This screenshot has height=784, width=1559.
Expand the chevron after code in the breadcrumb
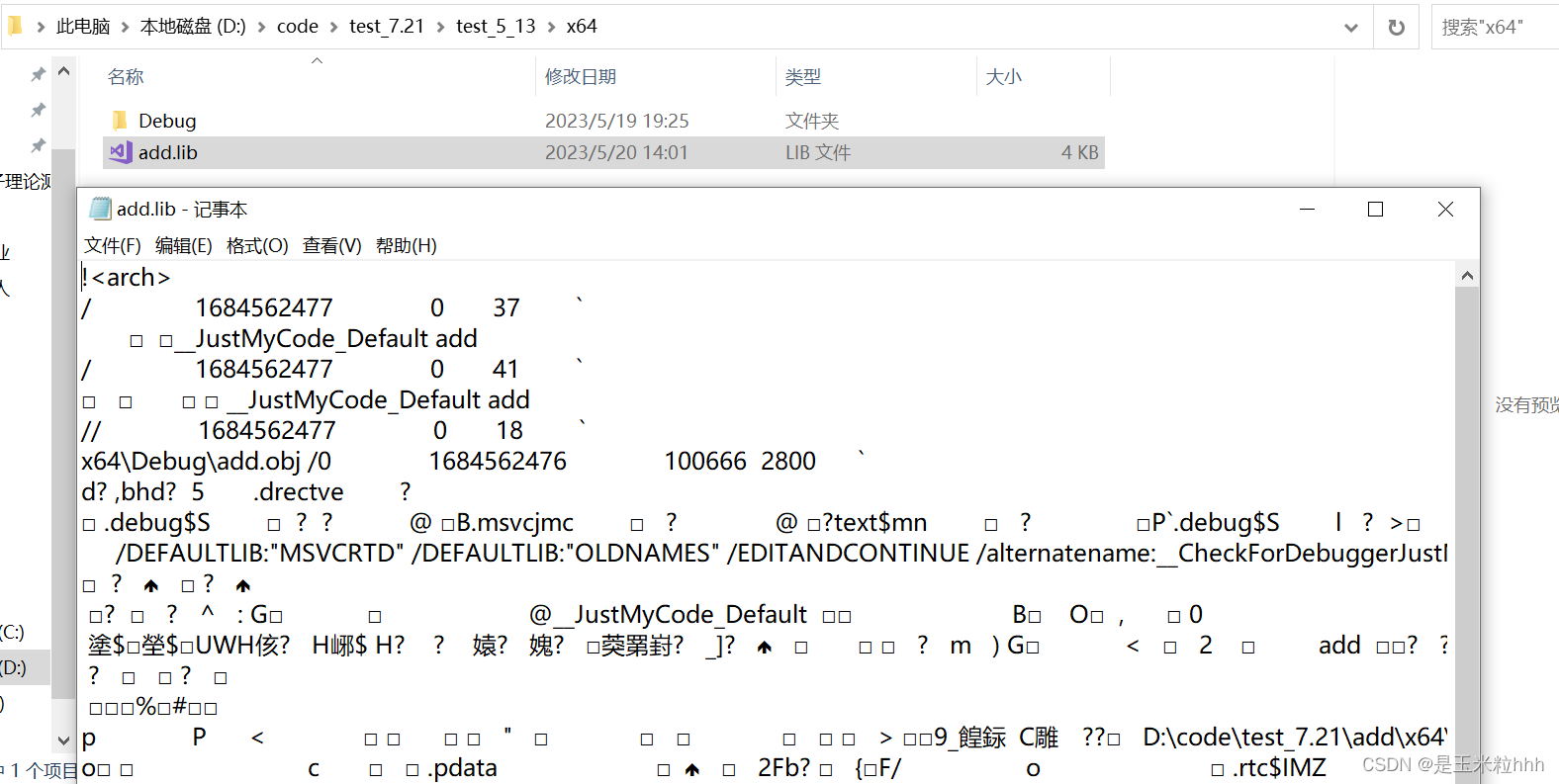coord(334,27)
